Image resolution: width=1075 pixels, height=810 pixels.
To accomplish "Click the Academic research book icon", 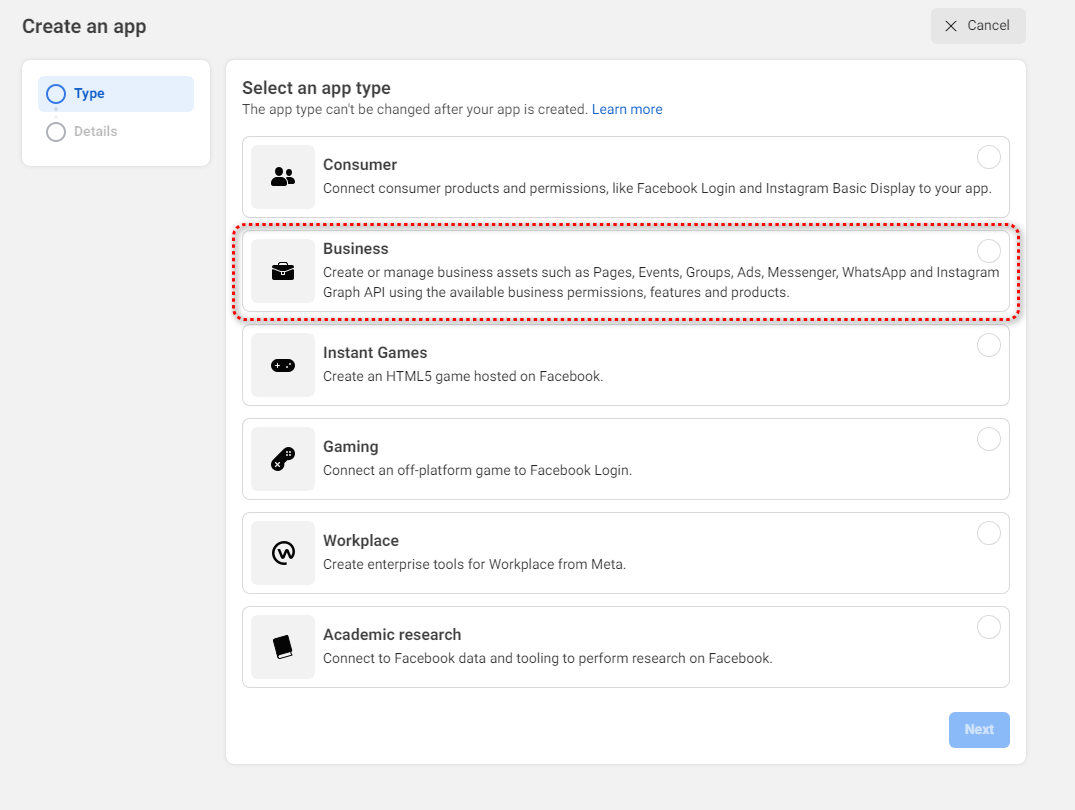I will (x=283, y=647).
